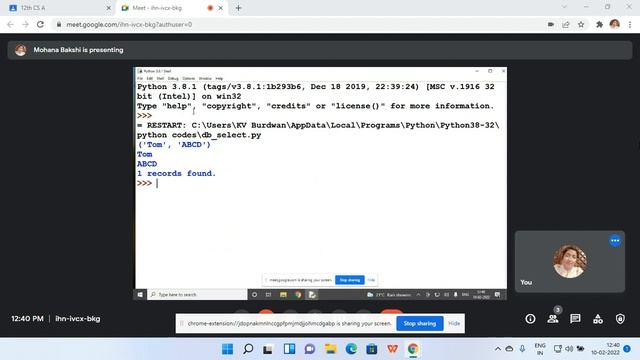Open WPS Office from taskbar
This screenshot has height=360, width=640.
coord(392,349)
